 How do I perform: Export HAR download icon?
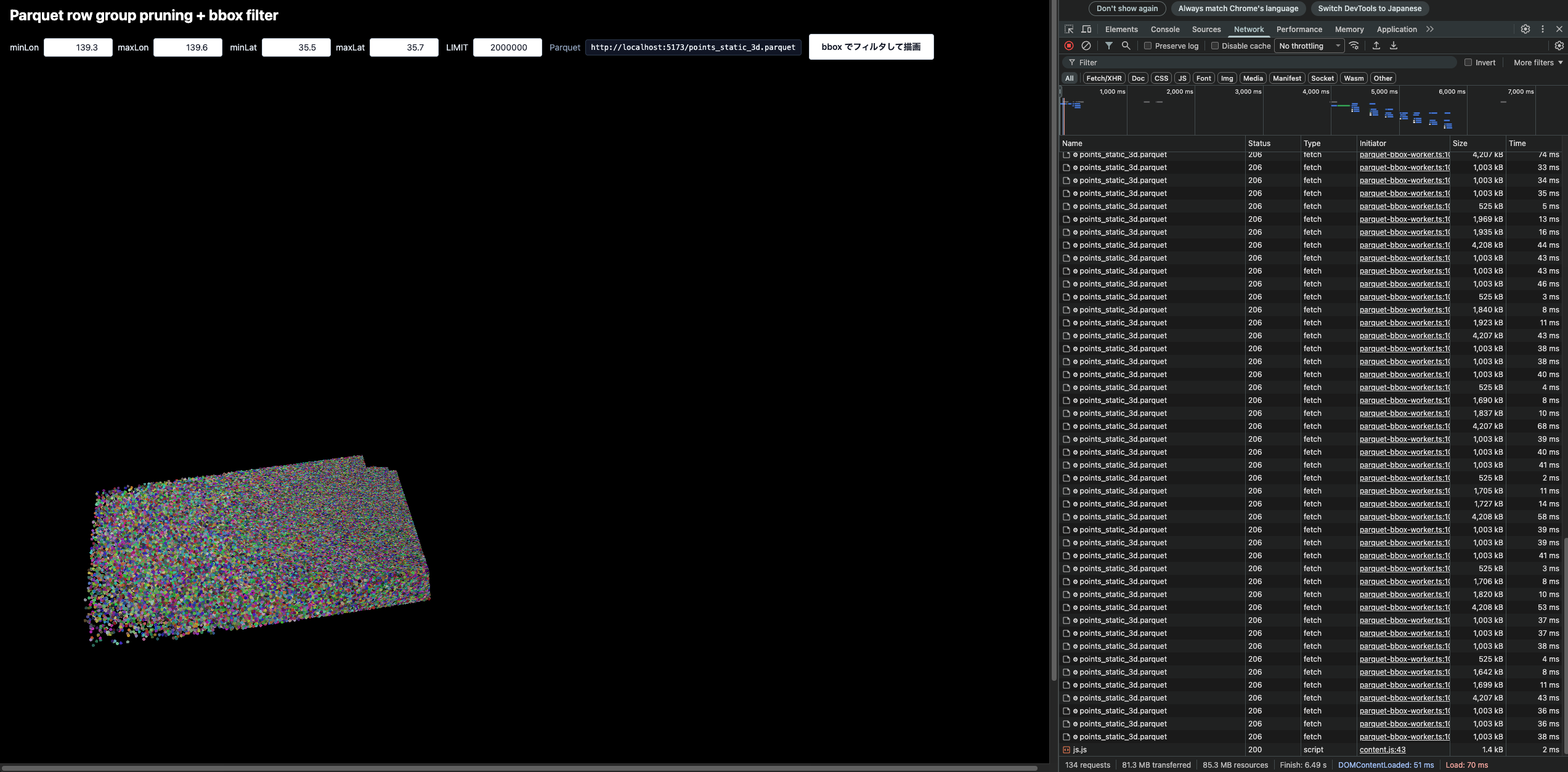(1394, 46)
